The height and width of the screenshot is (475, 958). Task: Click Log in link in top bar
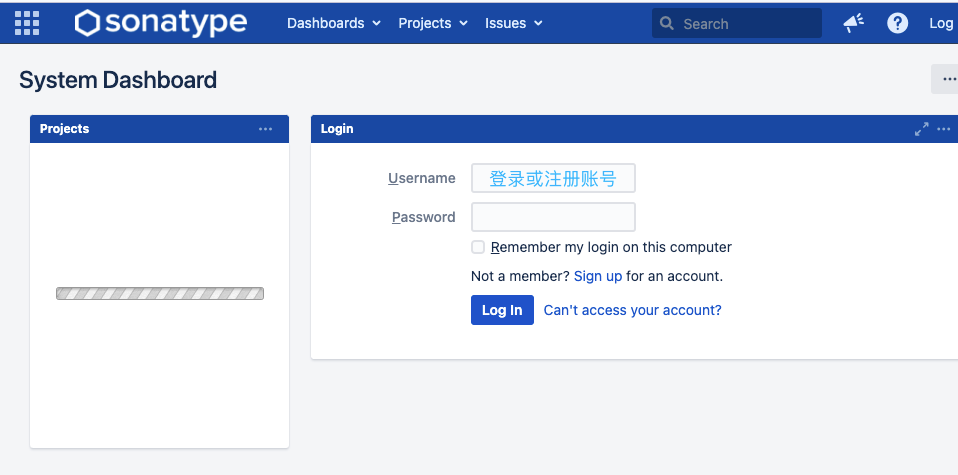[x=943, y=23]
